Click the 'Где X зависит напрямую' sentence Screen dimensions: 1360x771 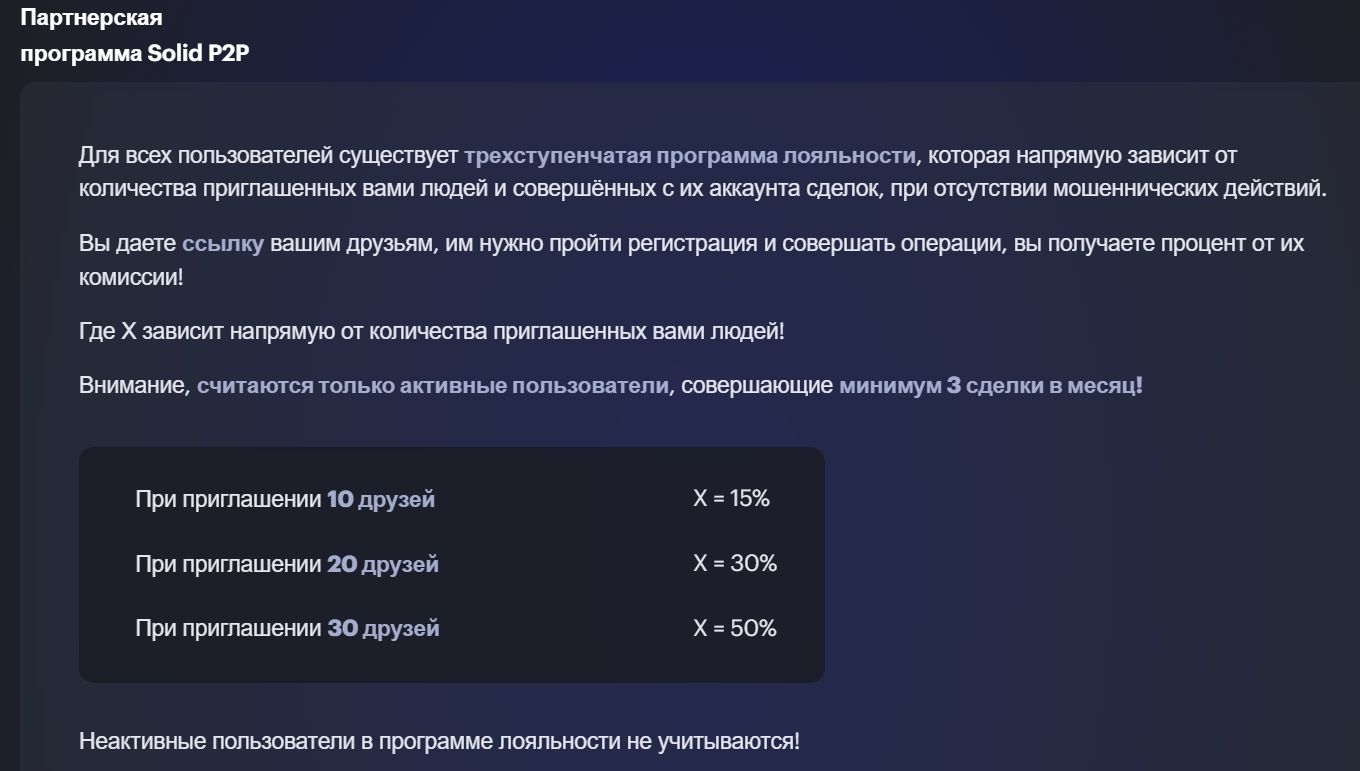pyautogui.click(x=432, y=331)
